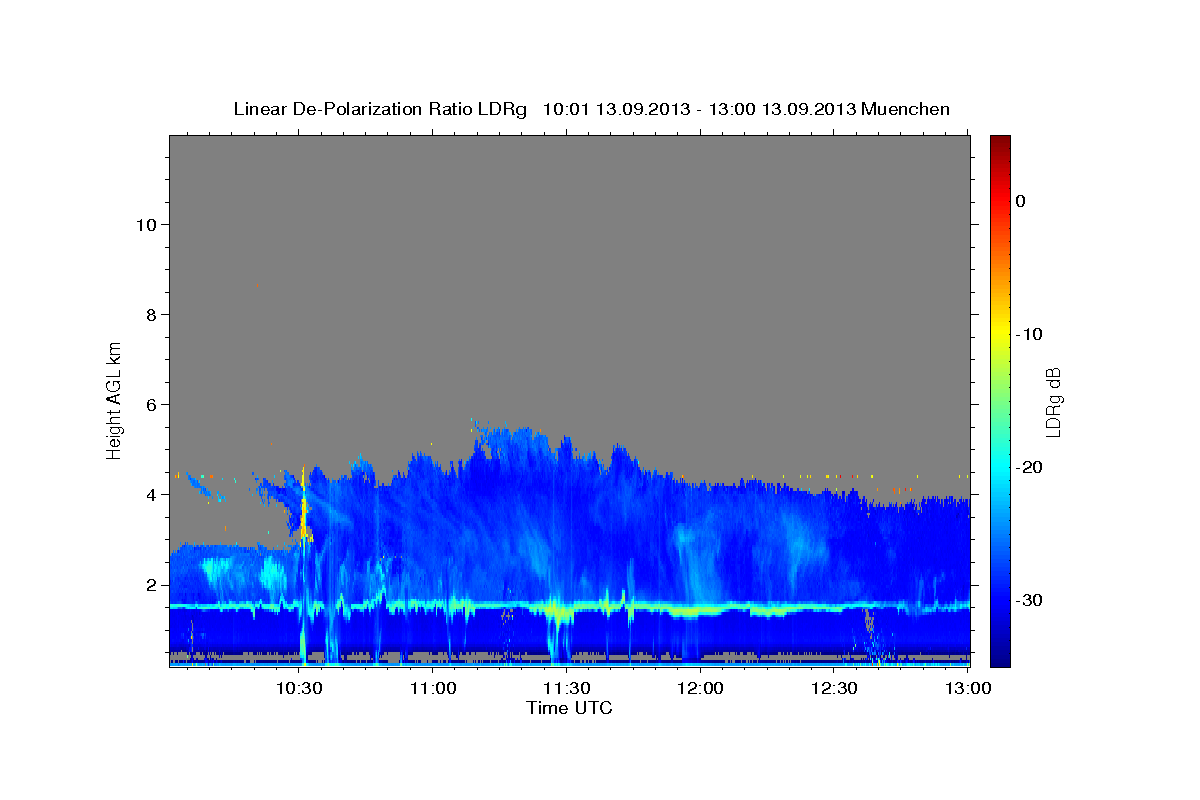Click the 13:00 time tick label
1200x800 pixels.
point(967,688)
